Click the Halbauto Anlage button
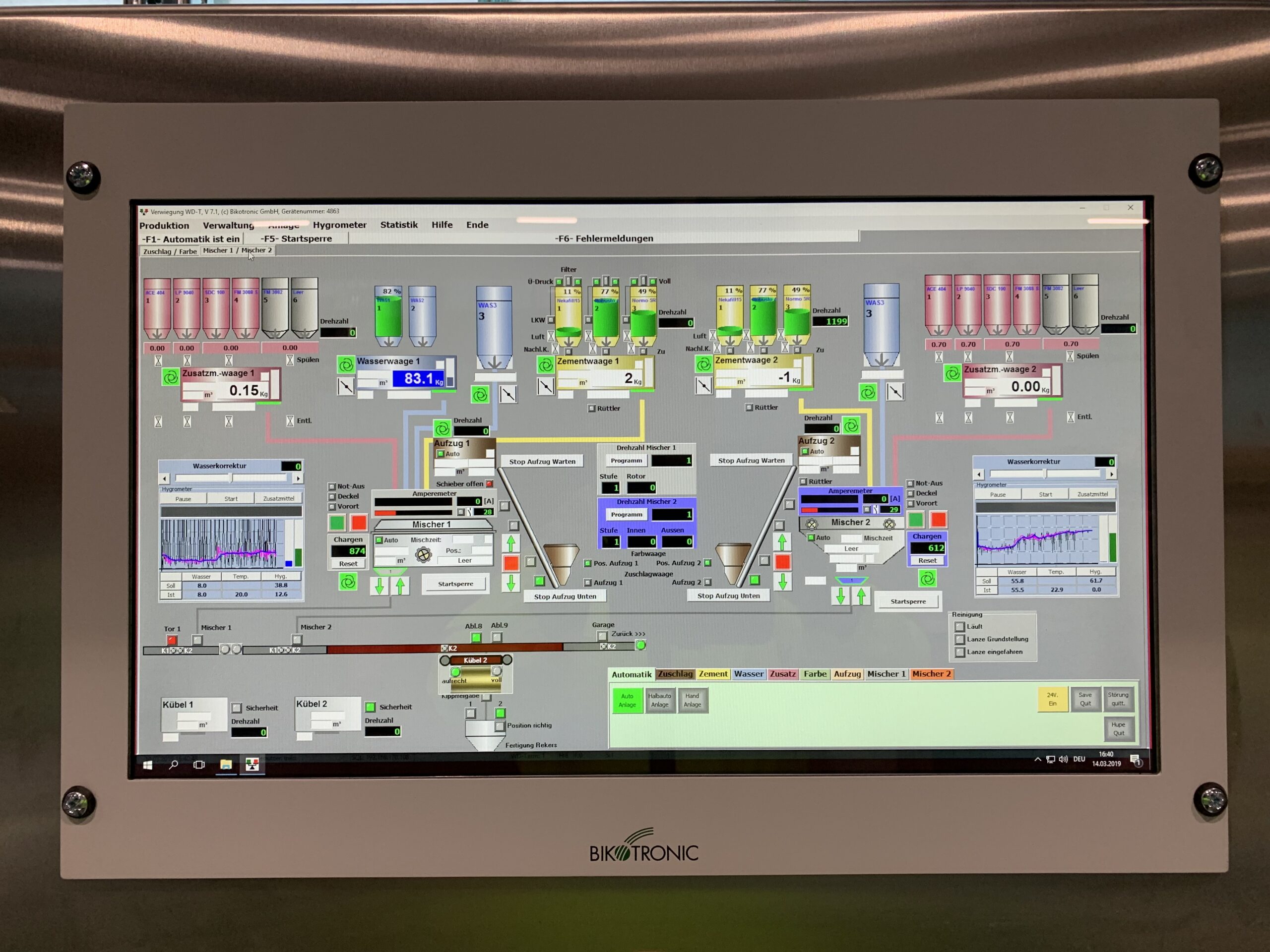The image size is (1270, 952). coord(659,701)
